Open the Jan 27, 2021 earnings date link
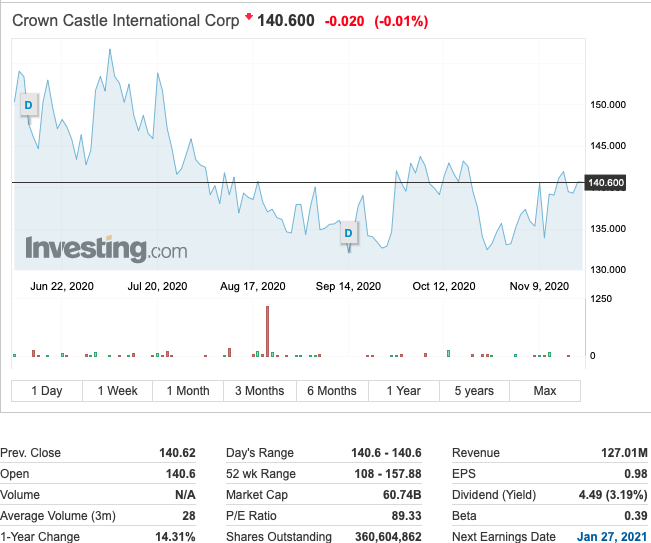This screenshot has height=543, width=651. [x=612, y=536]
